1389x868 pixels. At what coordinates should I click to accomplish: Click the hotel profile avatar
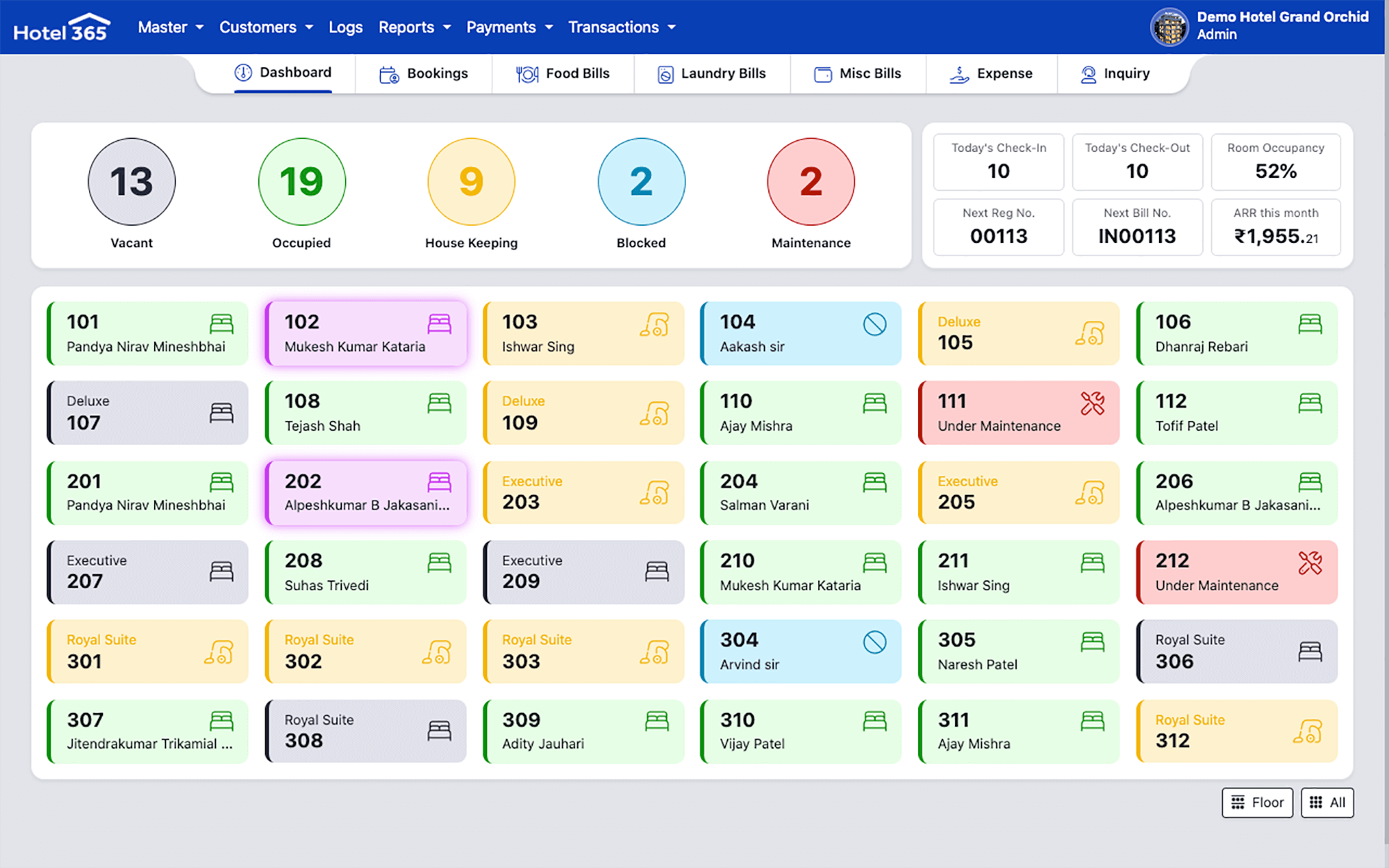[x=1170, y=28]
